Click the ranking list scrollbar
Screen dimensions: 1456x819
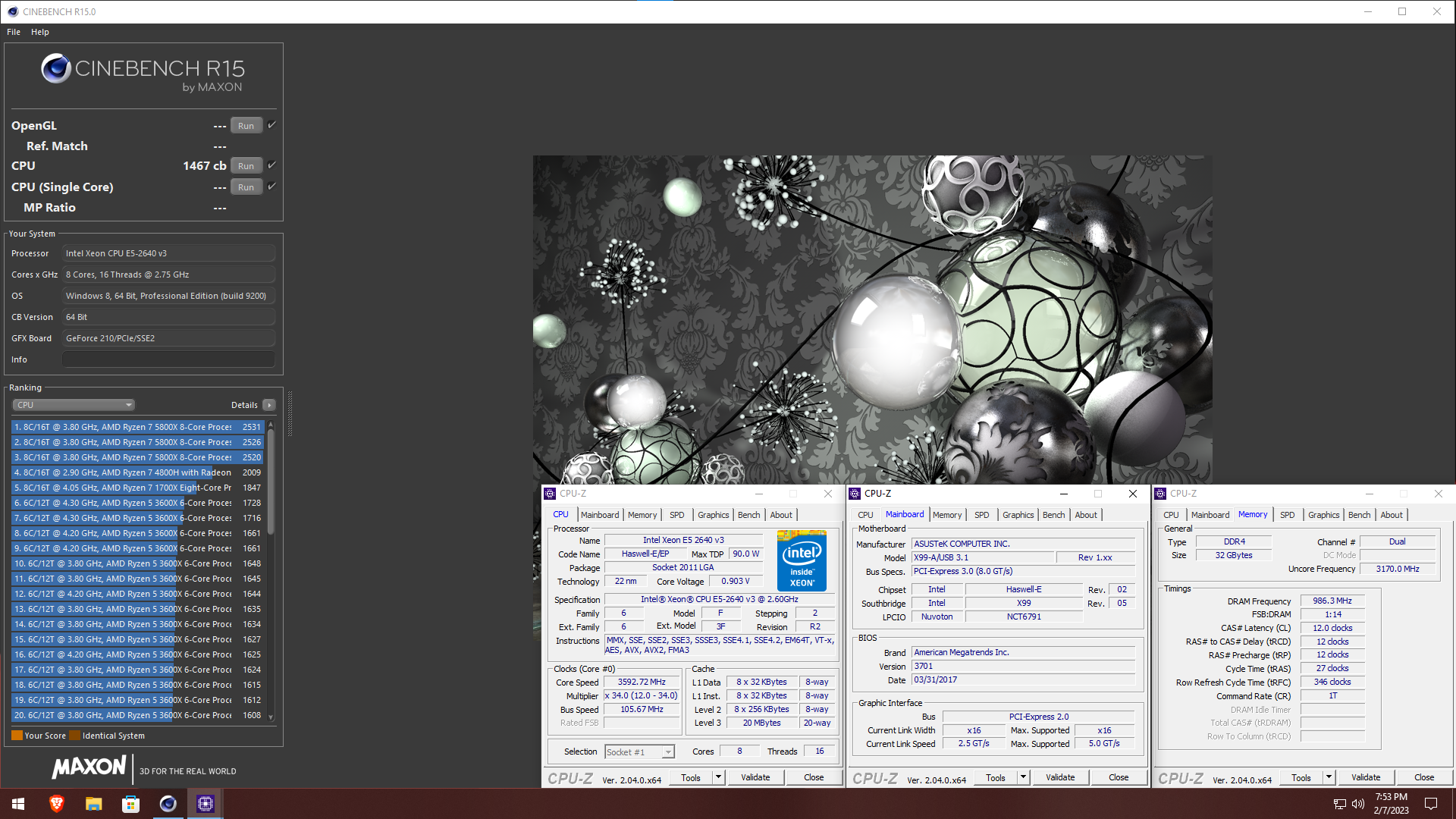pos(271,483)
